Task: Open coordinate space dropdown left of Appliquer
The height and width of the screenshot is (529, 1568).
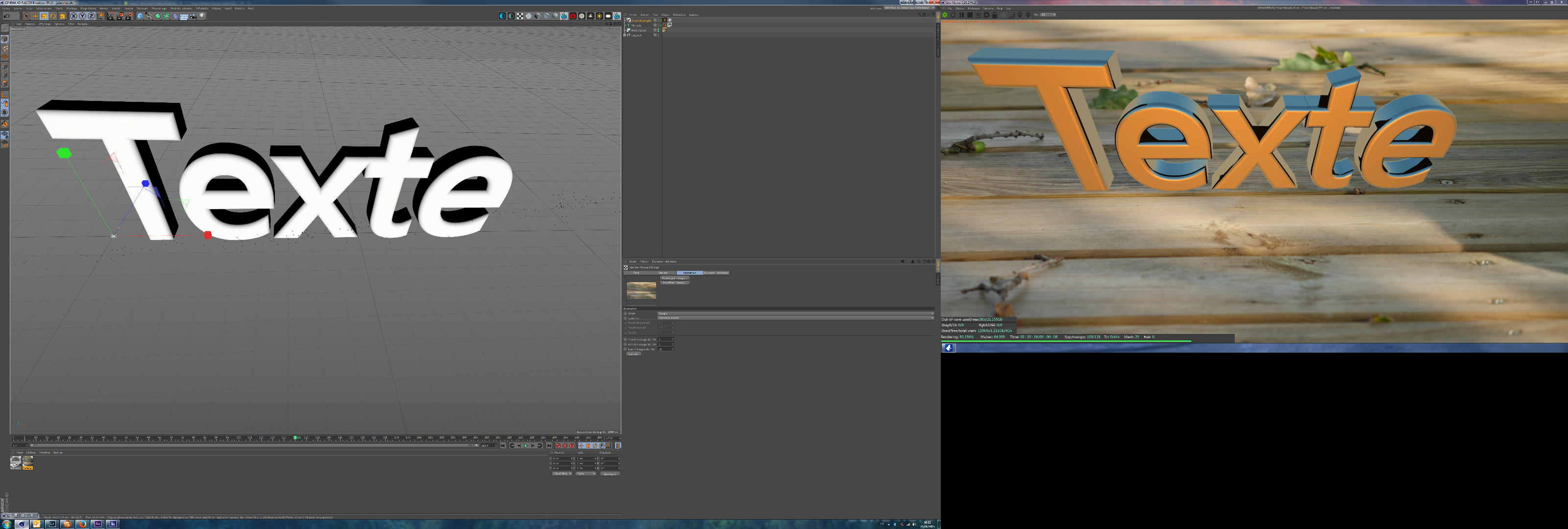Action: [562, 474]
